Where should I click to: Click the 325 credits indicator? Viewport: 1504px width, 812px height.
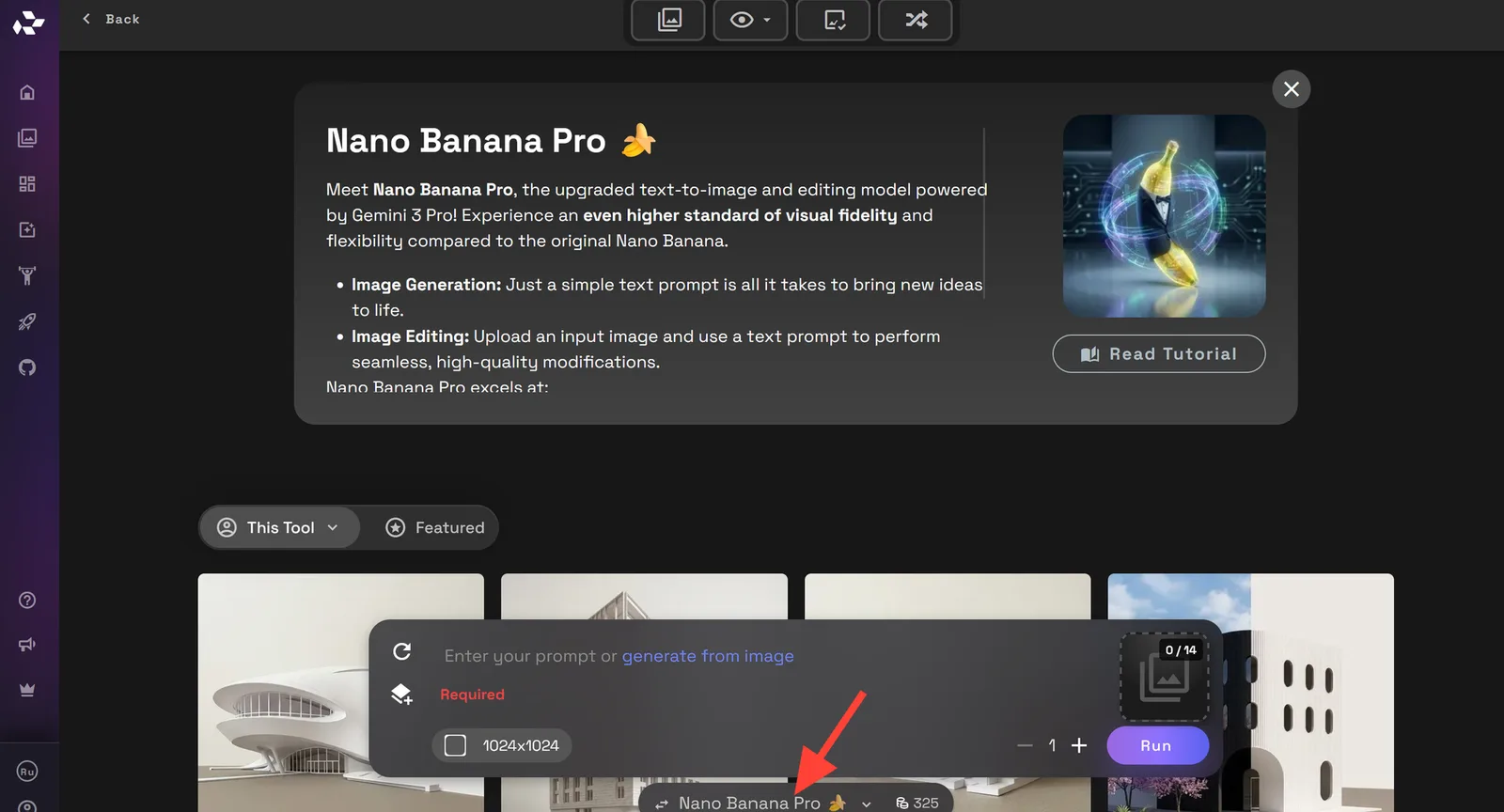tap(917, 803)
